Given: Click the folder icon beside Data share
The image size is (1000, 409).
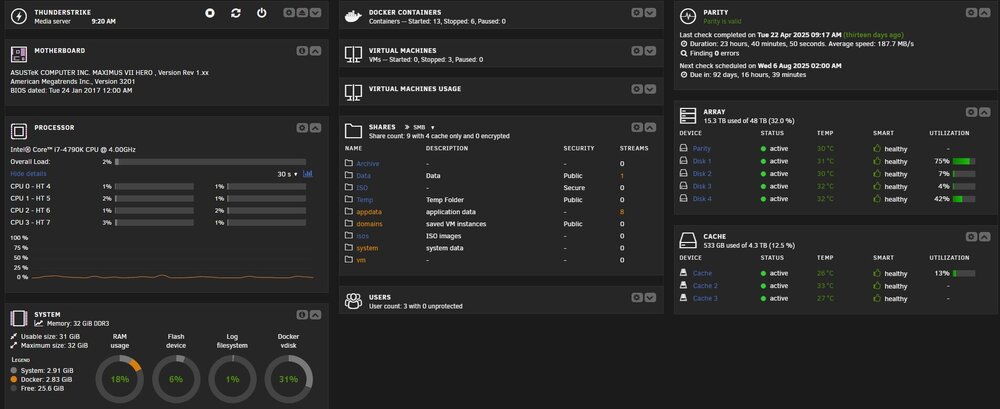Looking at the screenshot, I should (x=348, y=175).
